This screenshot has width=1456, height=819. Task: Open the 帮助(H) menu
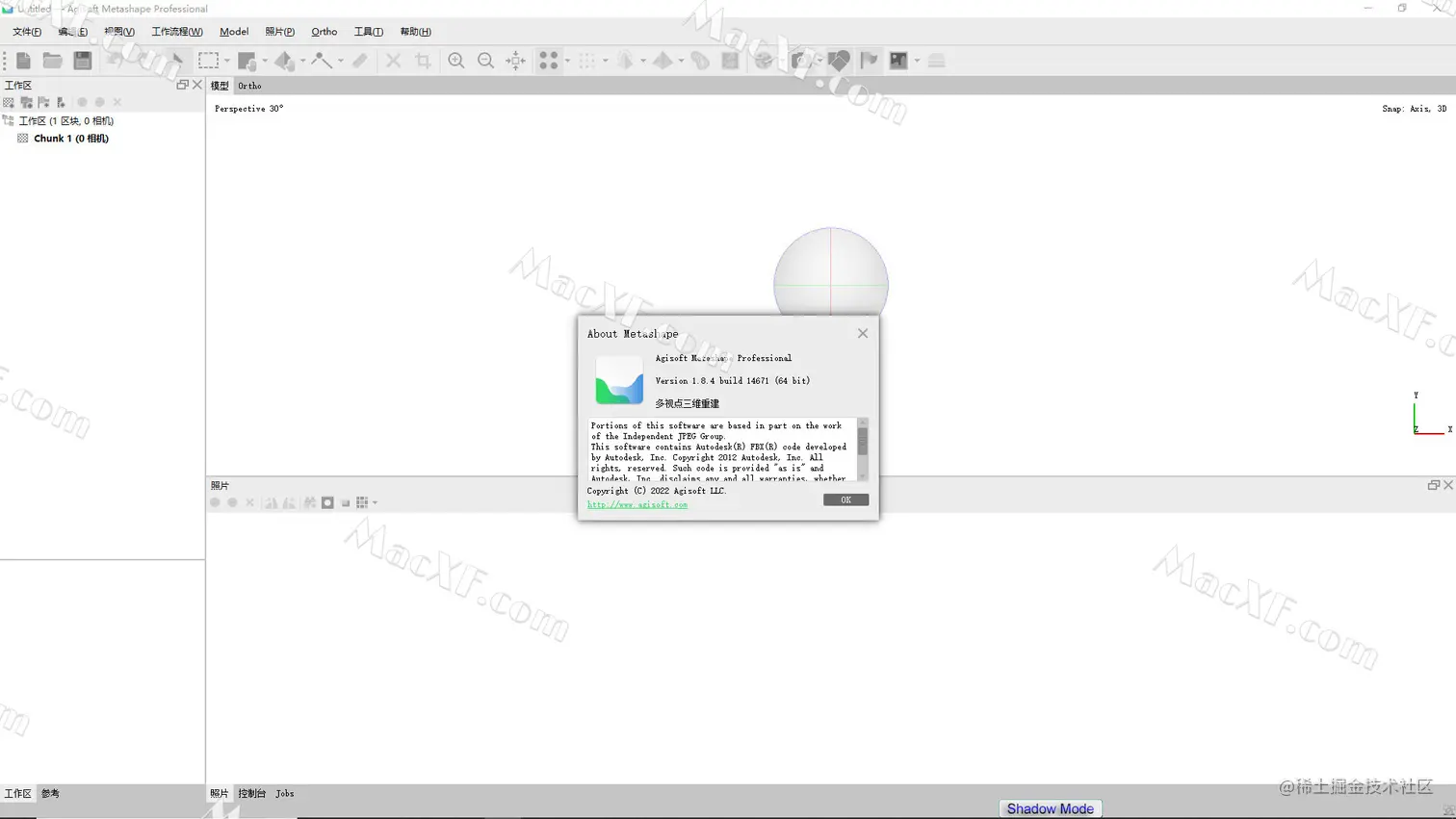(x=416, y=32)
